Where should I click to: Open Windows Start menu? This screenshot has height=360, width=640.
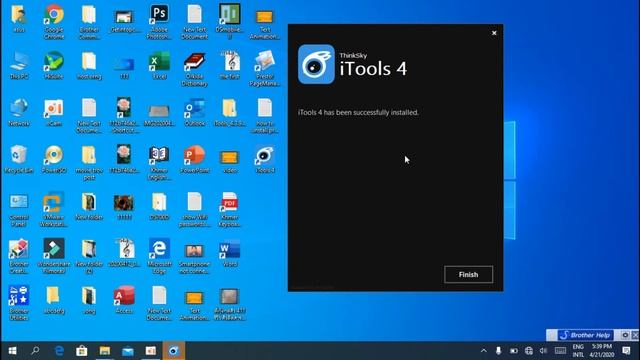click(x=12, y=351)
